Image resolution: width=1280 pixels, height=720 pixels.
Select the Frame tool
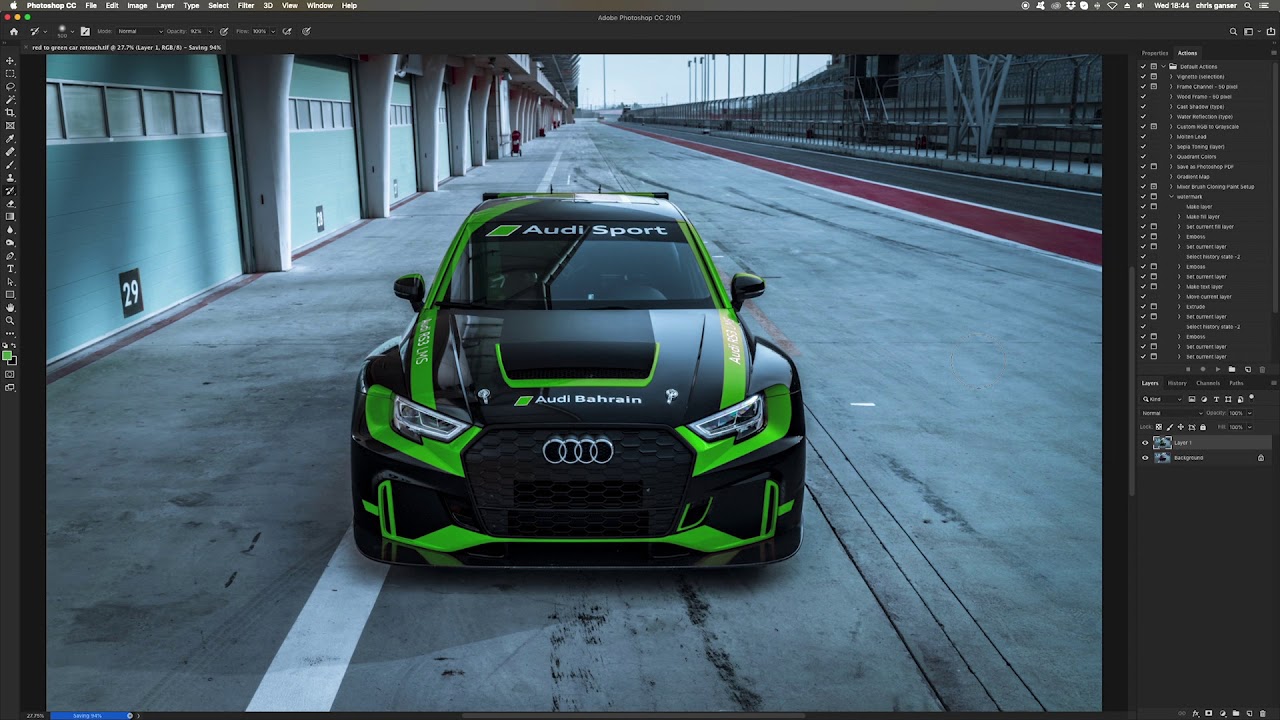tap(10, 125)
